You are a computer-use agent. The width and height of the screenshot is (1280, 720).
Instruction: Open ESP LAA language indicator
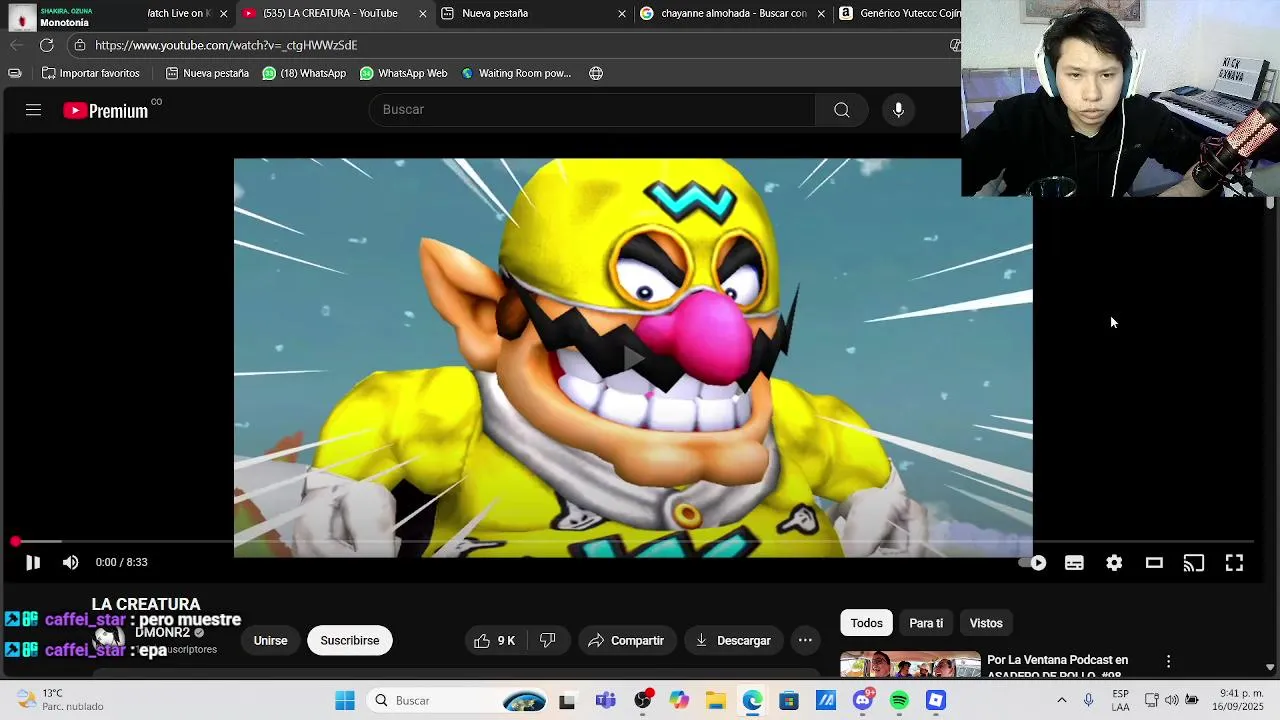point(1120,700)
